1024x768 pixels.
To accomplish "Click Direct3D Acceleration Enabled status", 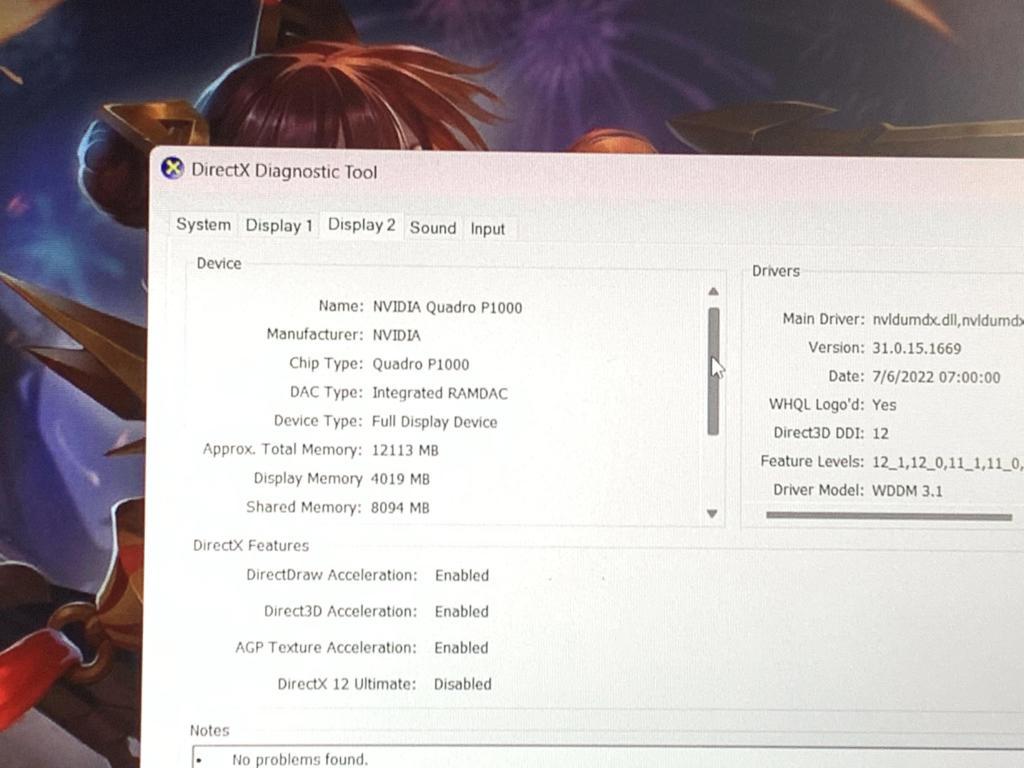I will click(462, 611).
